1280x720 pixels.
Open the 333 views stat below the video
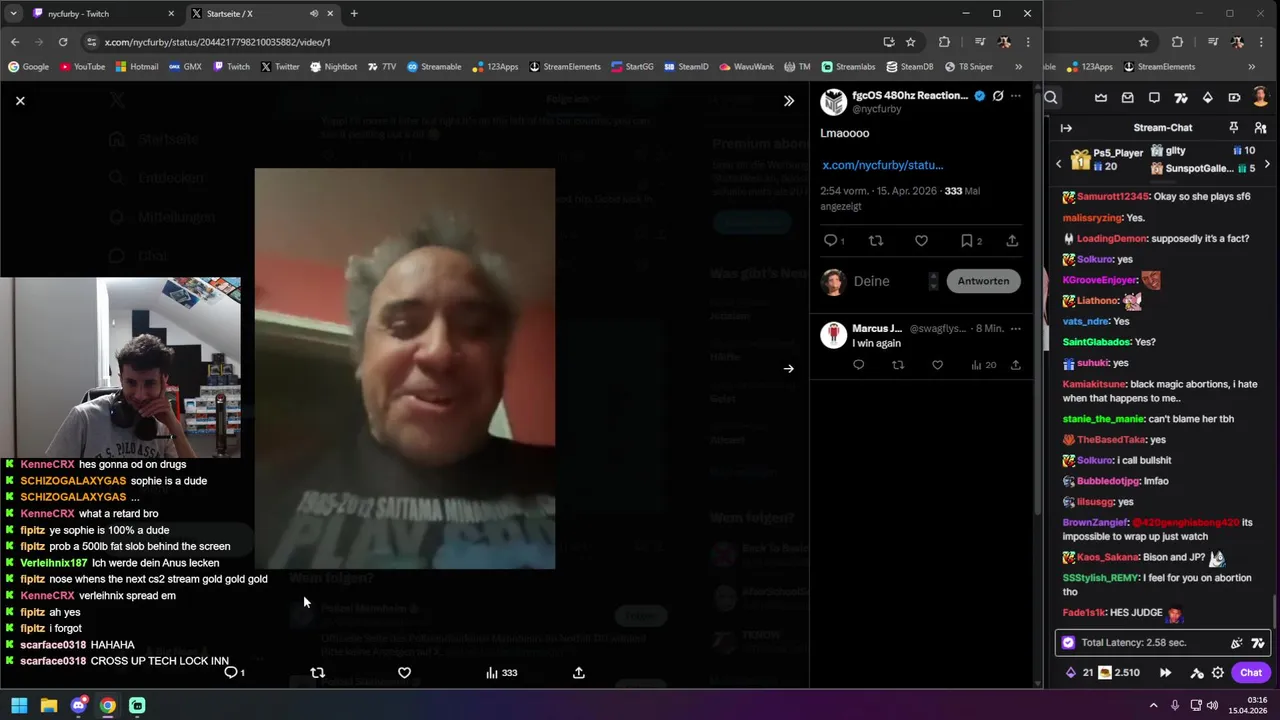pyautogui.click(x=501, y=673)
